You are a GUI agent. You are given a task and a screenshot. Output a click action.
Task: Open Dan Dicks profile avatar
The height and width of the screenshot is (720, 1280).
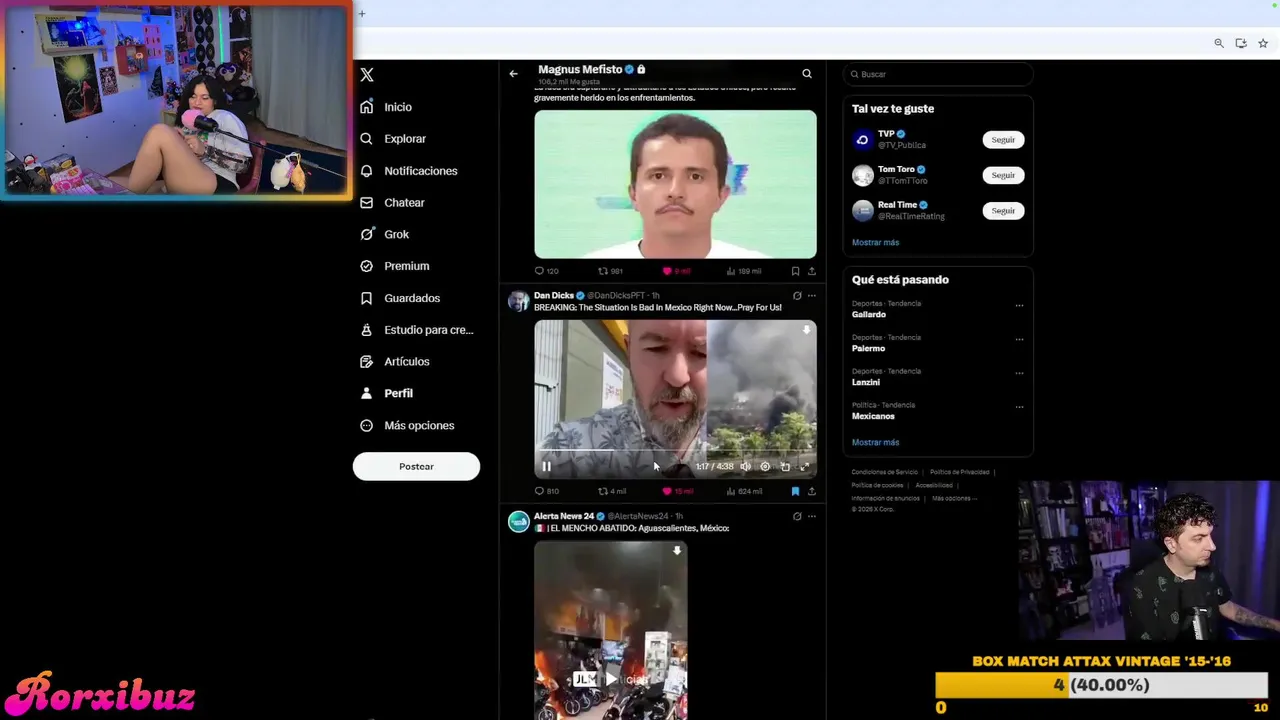point(518,301)
